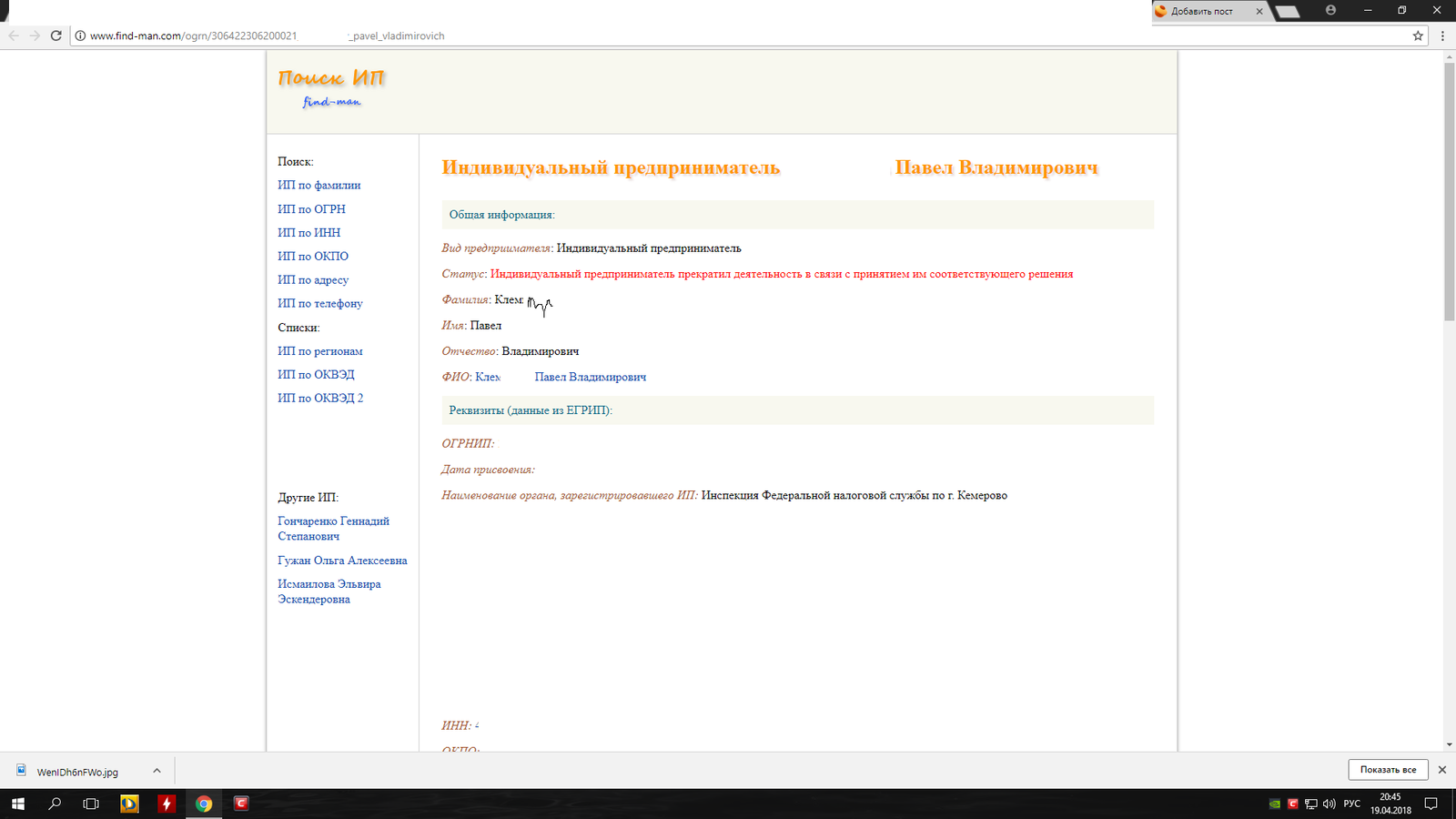The height and width of the screenshot is (819, 1456).
Task: Click red tray application icon
Action: pos(1293,804)
